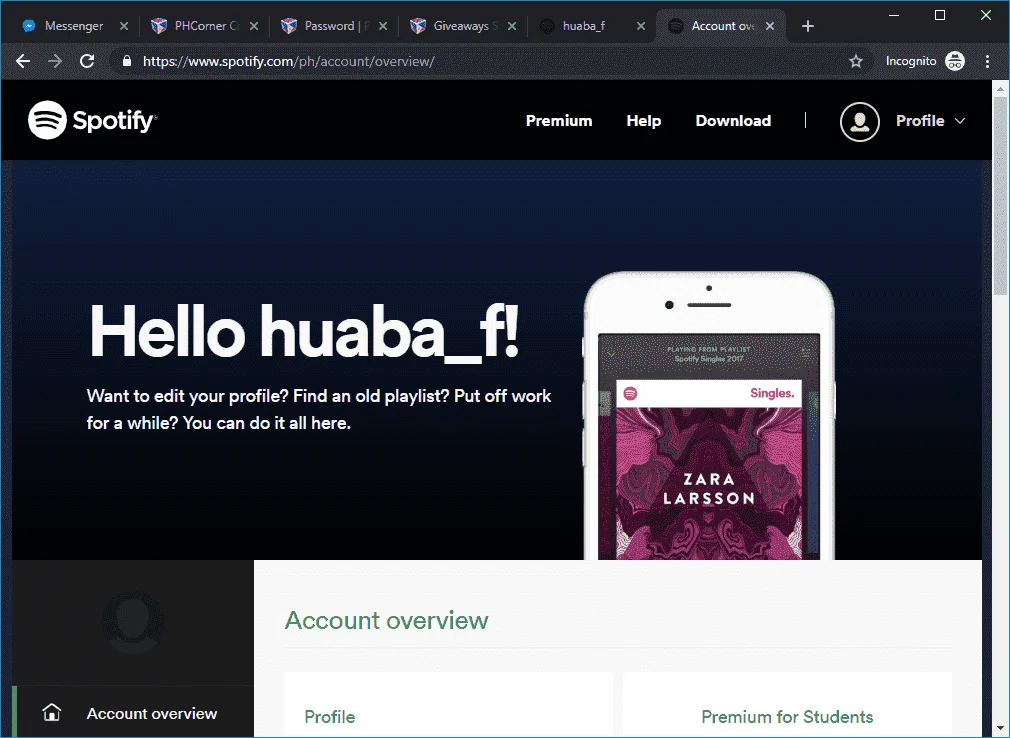Image resolution: width=1010 pixels, height=738 pixels.
Task: Reload the page with refresh icon
Action: [87, 61]
